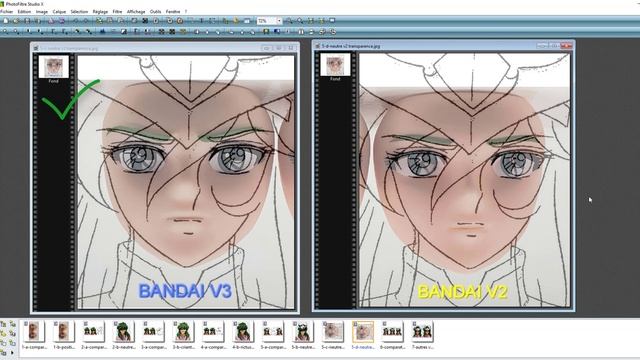The image size is (640, 360).
Task: Click the decrease saturation icon
Action: (x=77, y=31)
